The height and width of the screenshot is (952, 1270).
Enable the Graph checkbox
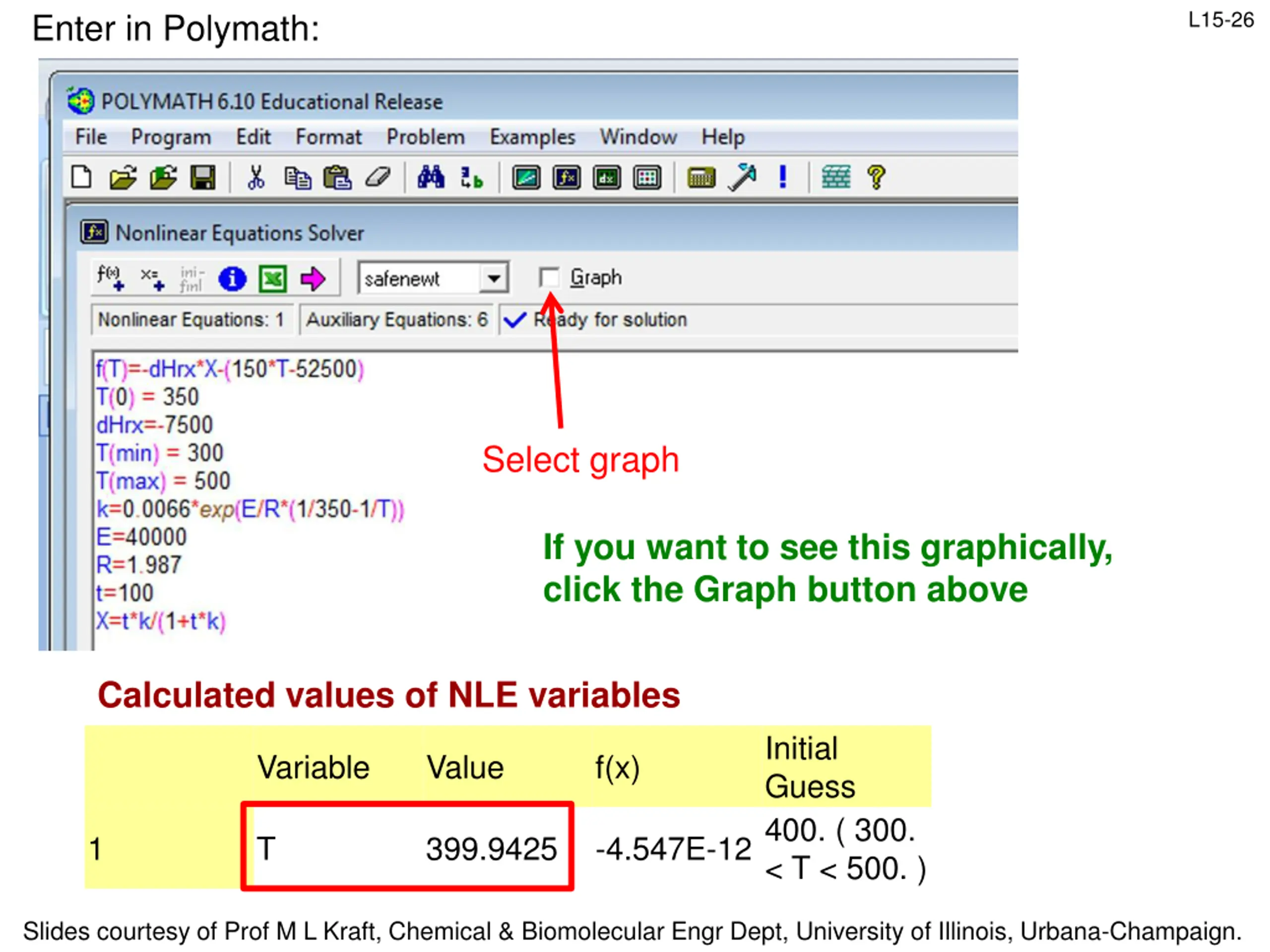pos(549,278)
